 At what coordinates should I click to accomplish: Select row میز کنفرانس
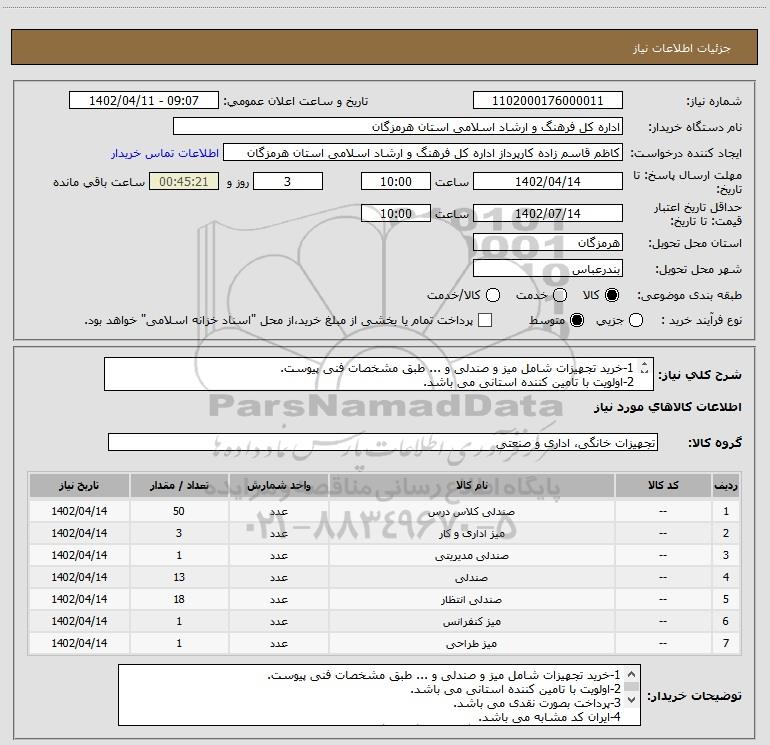pos(385,621)
